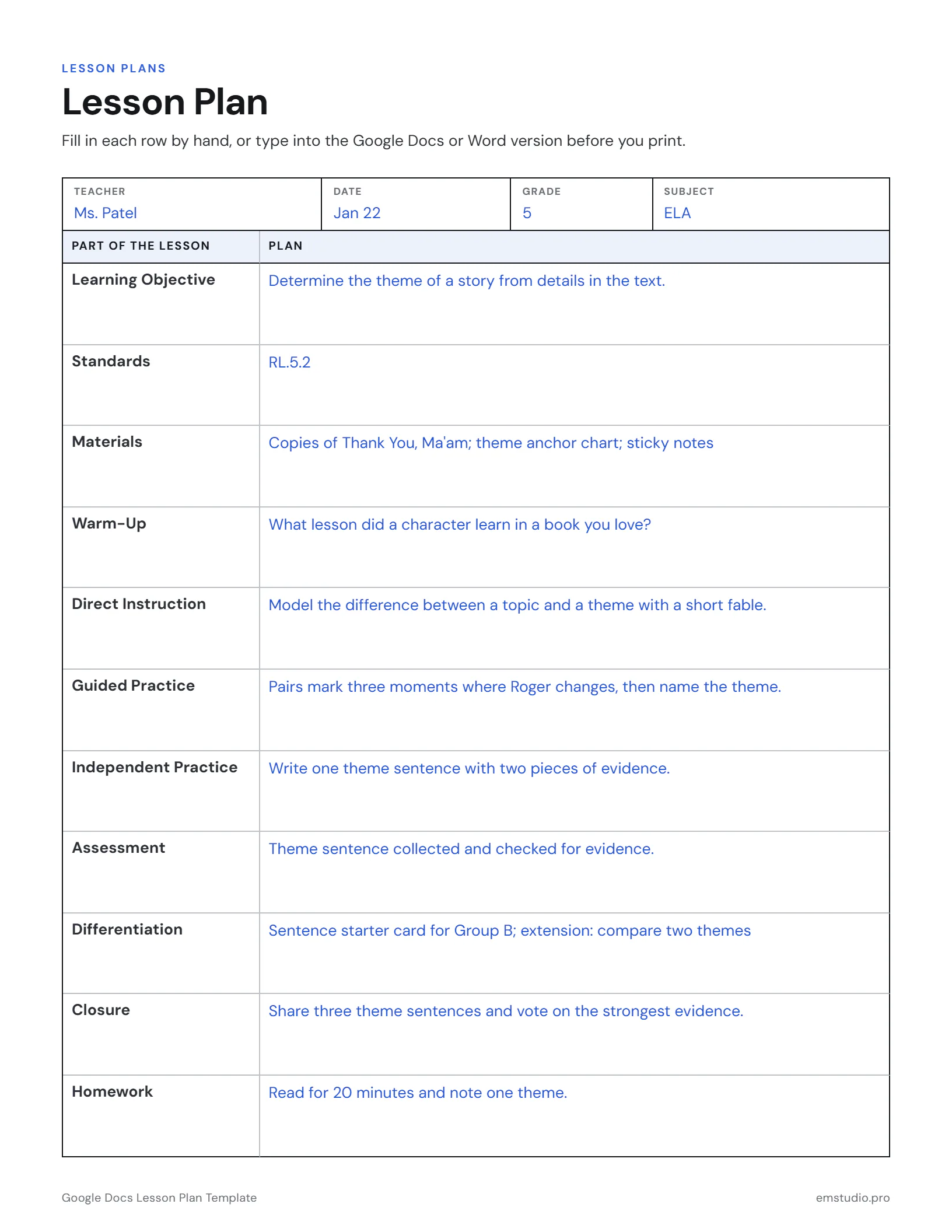
Task: Click the 'LESSON PLANS' label above title
Action: [x=114, y=68]
